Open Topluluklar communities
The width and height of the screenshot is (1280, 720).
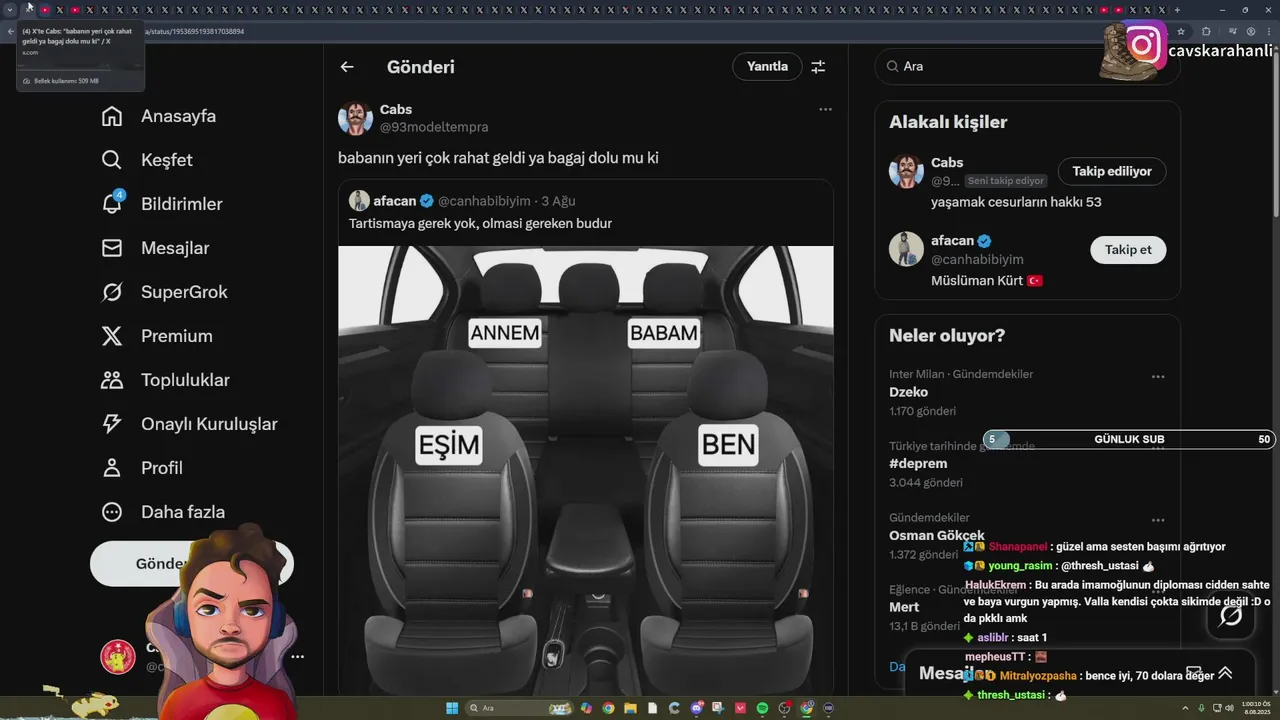[166, 380]
